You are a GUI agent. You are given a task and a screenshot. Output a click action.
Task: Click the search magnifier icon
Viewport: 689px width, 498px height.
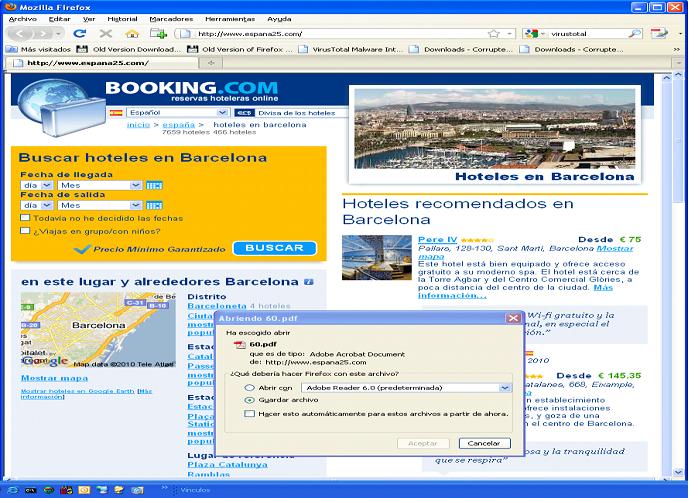(x=635, y=33)
